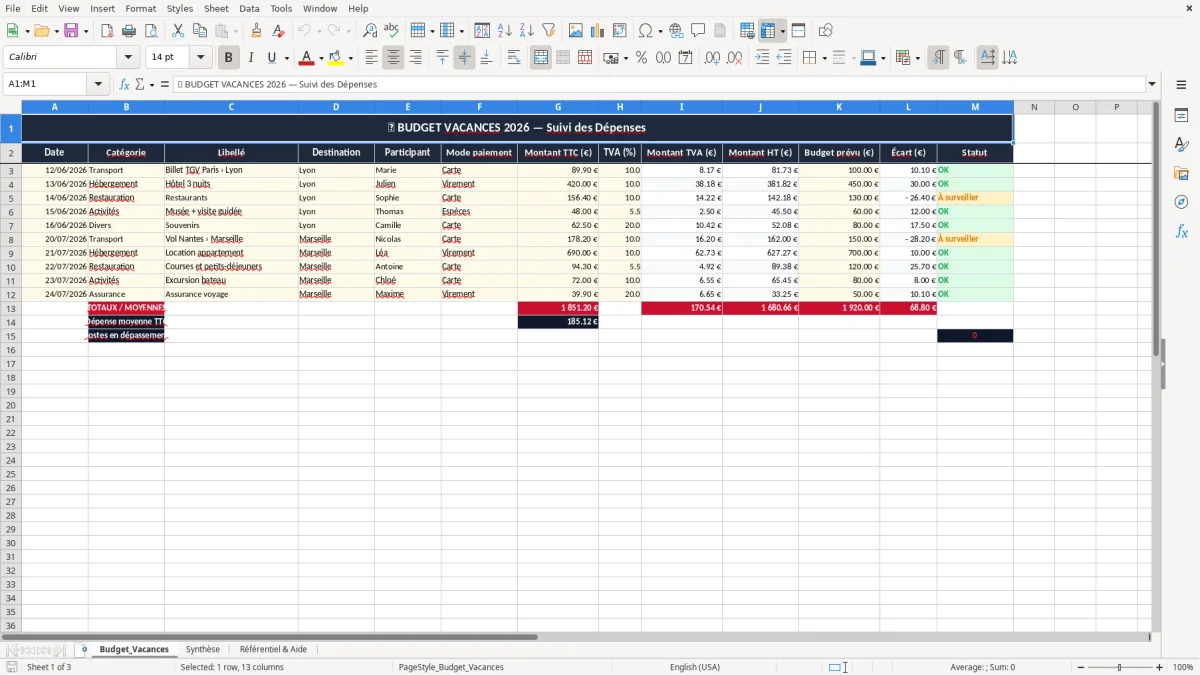Viewport: 1200px width, 675px height.
Task: Run the spelling check
Action: click(392, 31)
